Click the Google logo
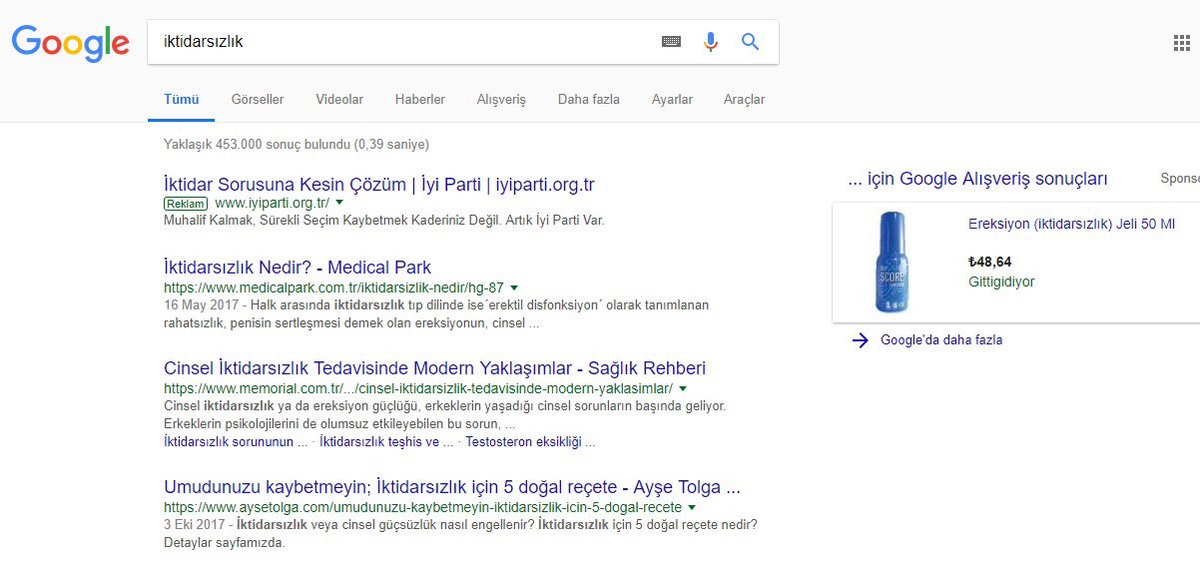The height and width of the screenshot is (573, 1200). [70, 41]
